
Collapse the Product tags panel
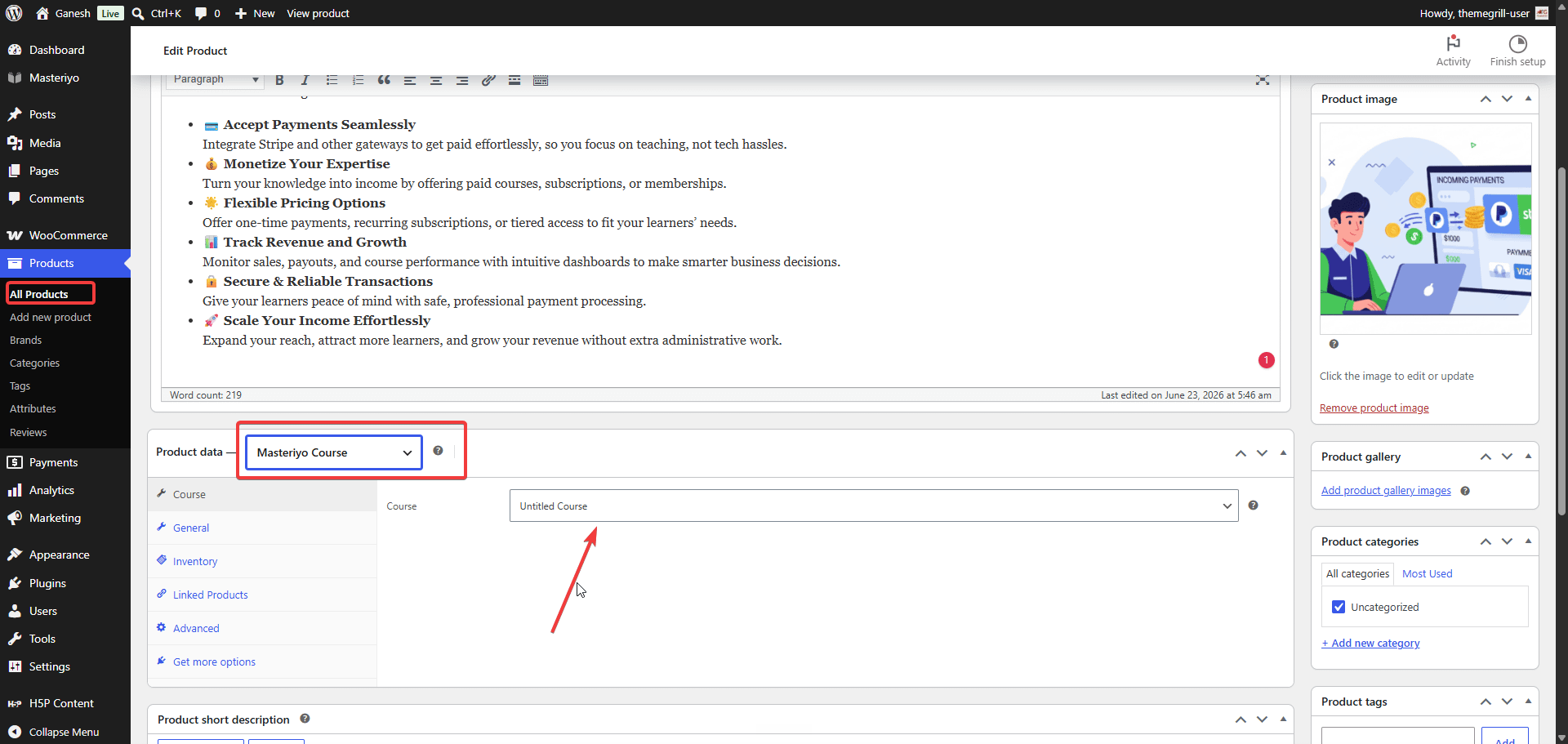(x=1528, y=702)
